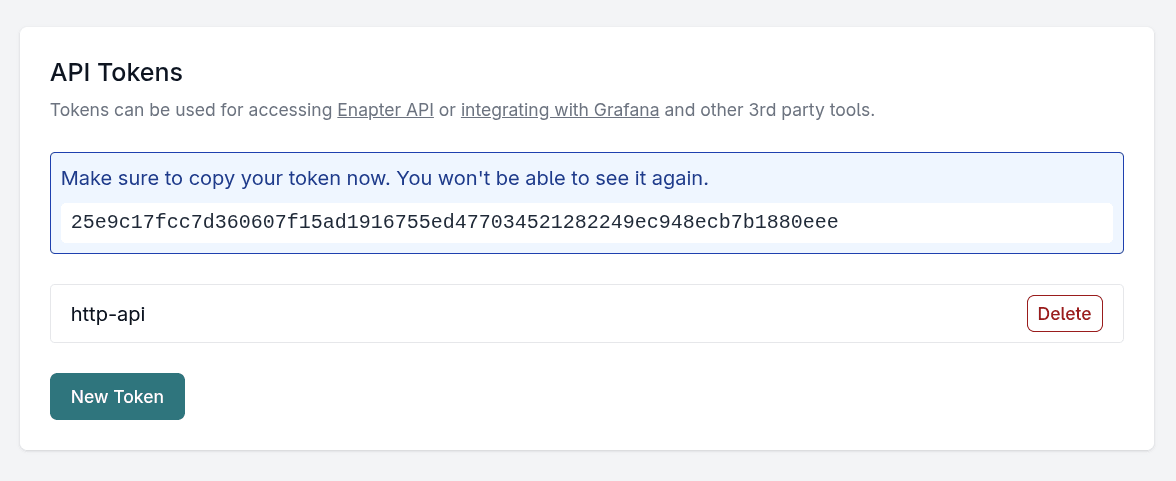Click the empty middle of the http-api row

pos(580,314)
